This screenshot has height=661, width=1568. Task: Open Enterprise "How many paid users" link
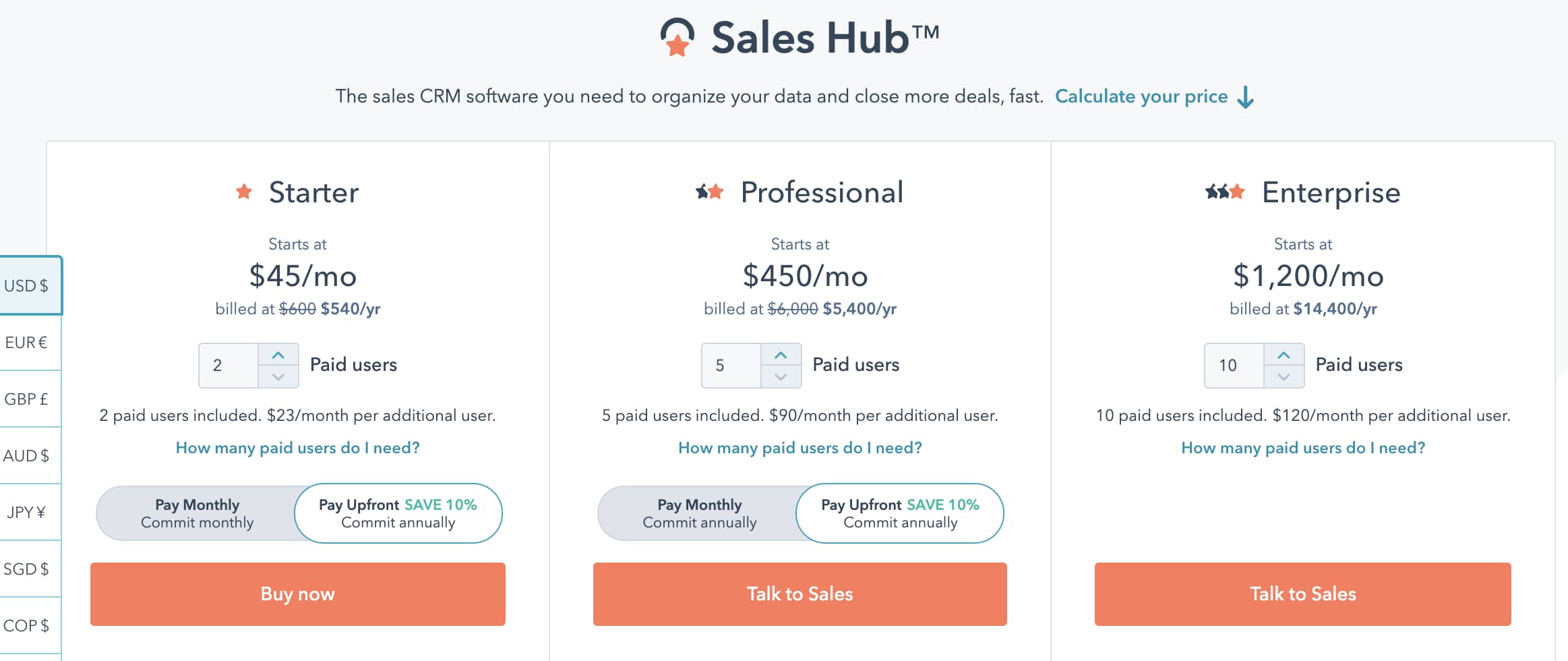point(1302,448)
